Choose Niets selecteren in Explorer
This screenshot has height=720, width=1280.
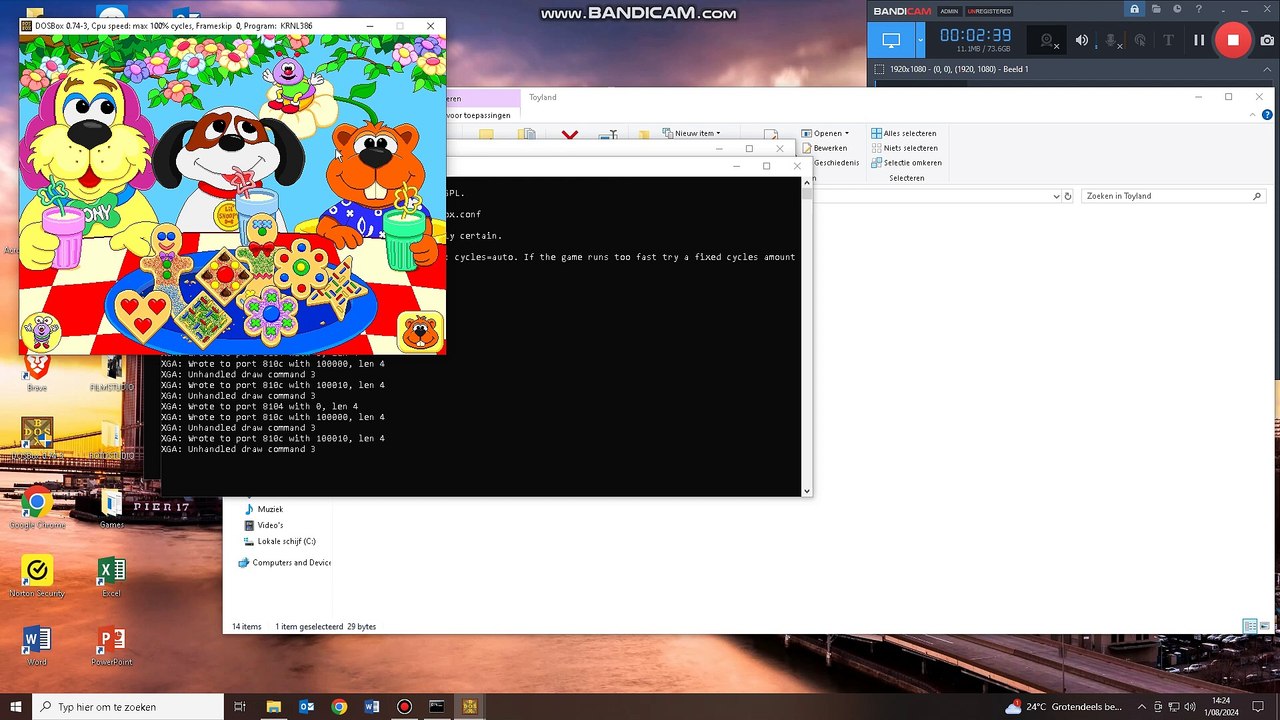pos(904,148)
